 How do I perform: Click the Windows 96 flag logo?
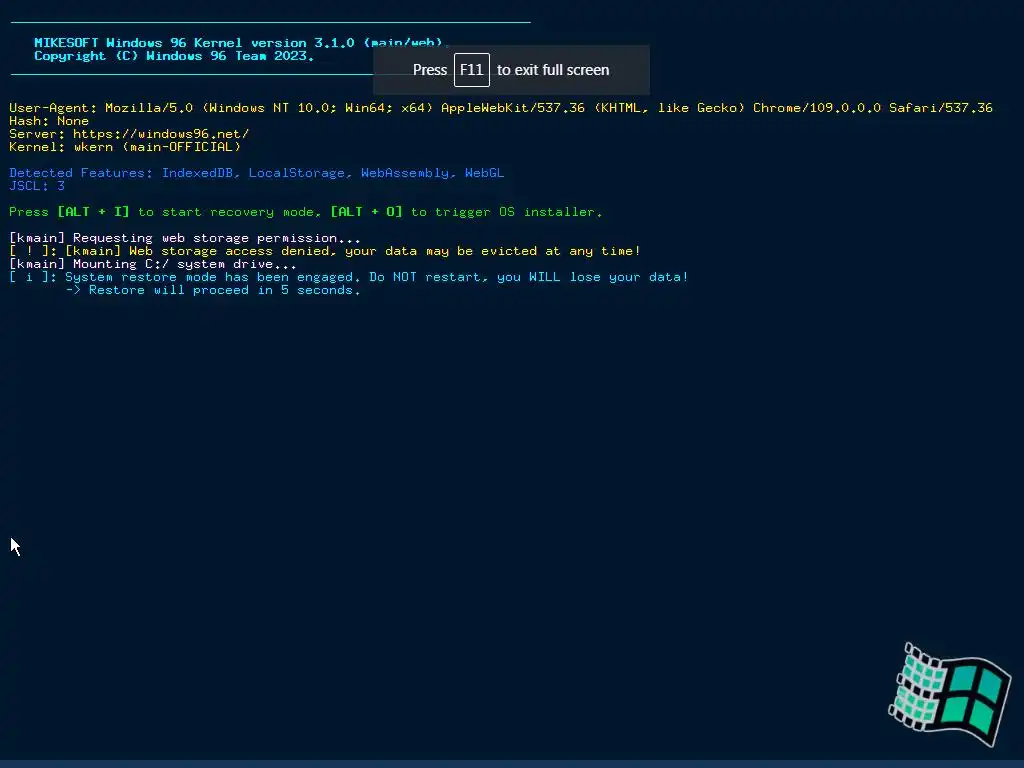click(950, 694)
